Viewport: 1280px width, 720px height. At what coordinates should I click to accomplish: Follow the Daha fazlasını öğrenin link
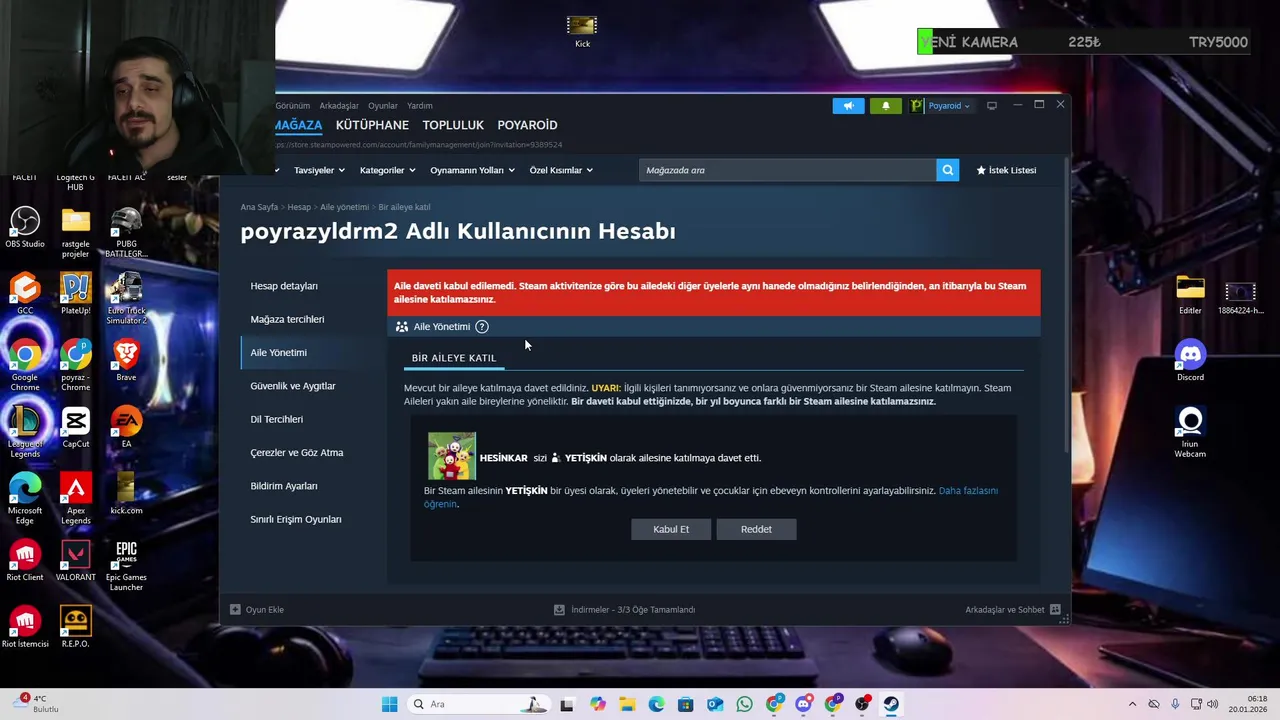(x=968, y=491)
